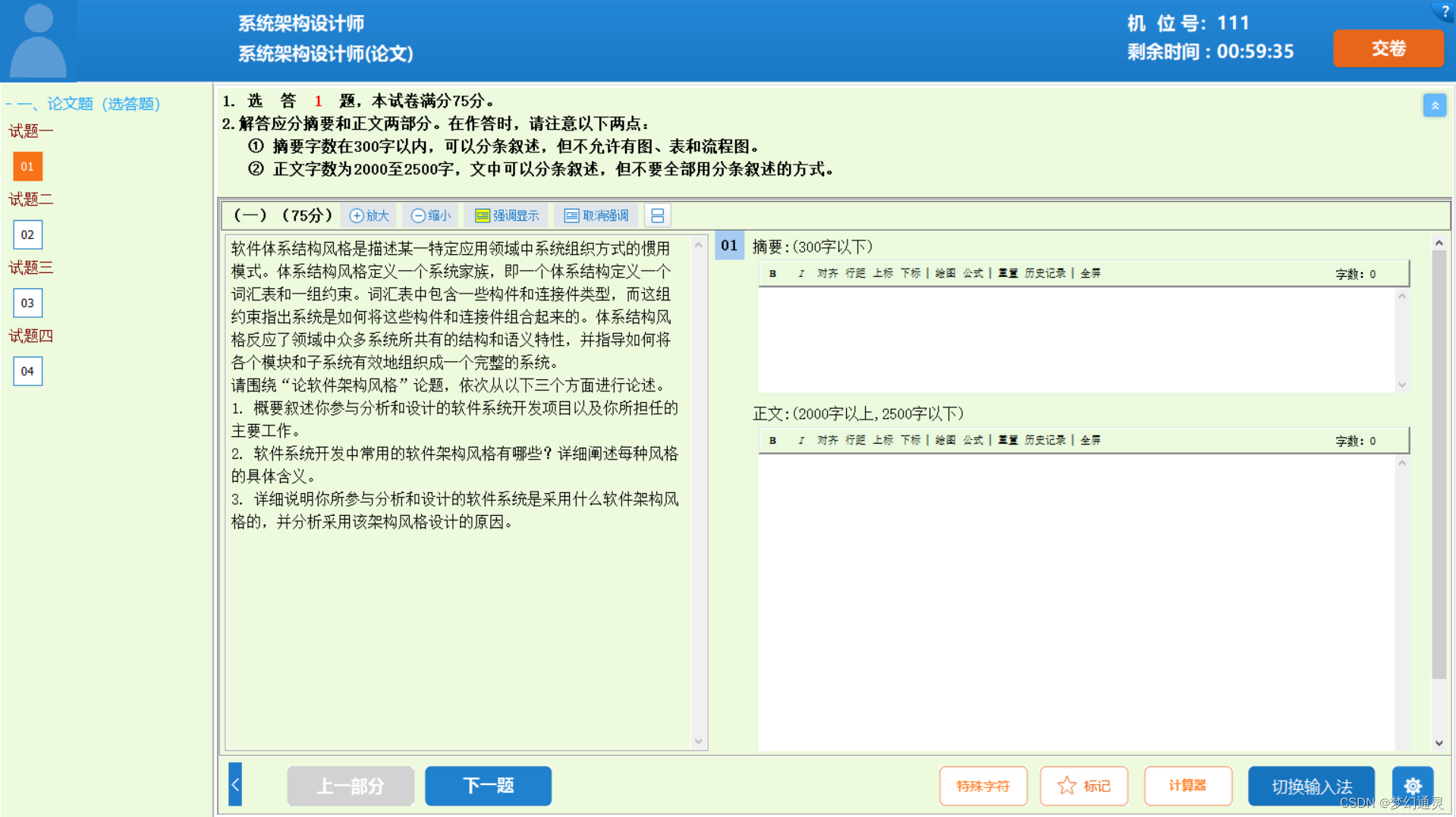Image resolution: width=1456 pixels, height=817 pixels.
Task: Click the answer panel scroll up arrow
Action: (x=1439, y=243)
